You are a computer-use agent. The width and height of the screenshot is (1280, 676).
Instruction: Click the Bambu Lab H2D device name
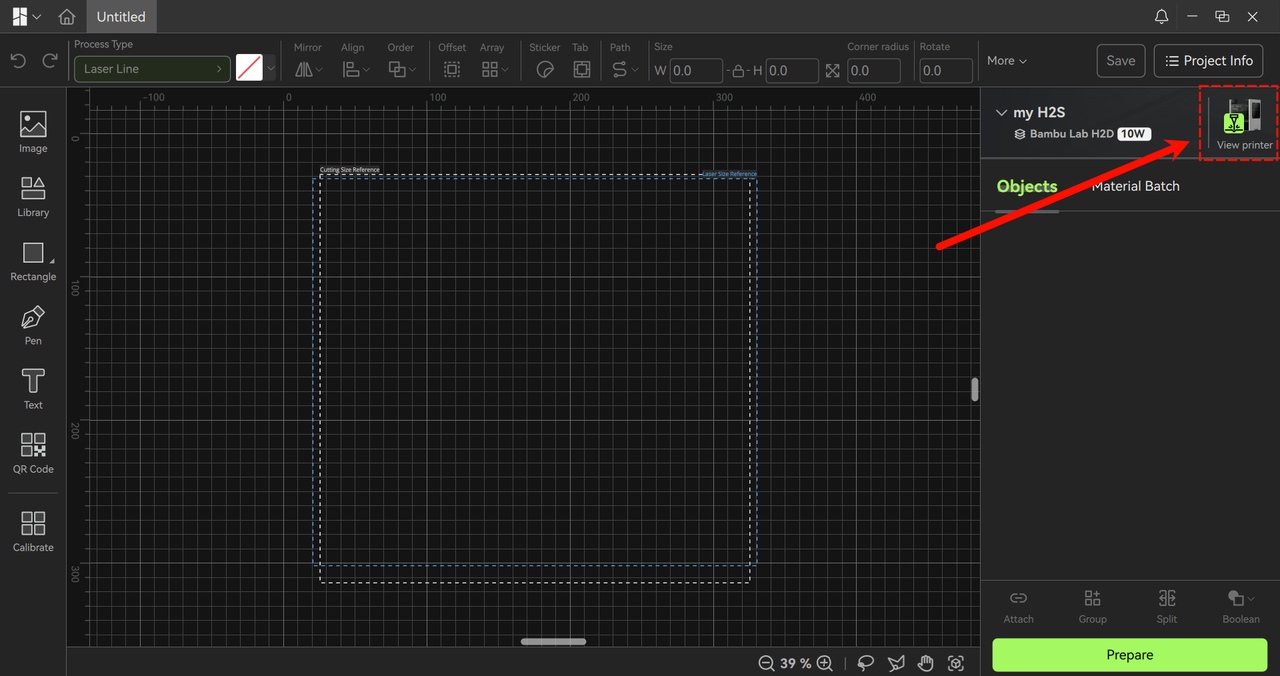1072,133
